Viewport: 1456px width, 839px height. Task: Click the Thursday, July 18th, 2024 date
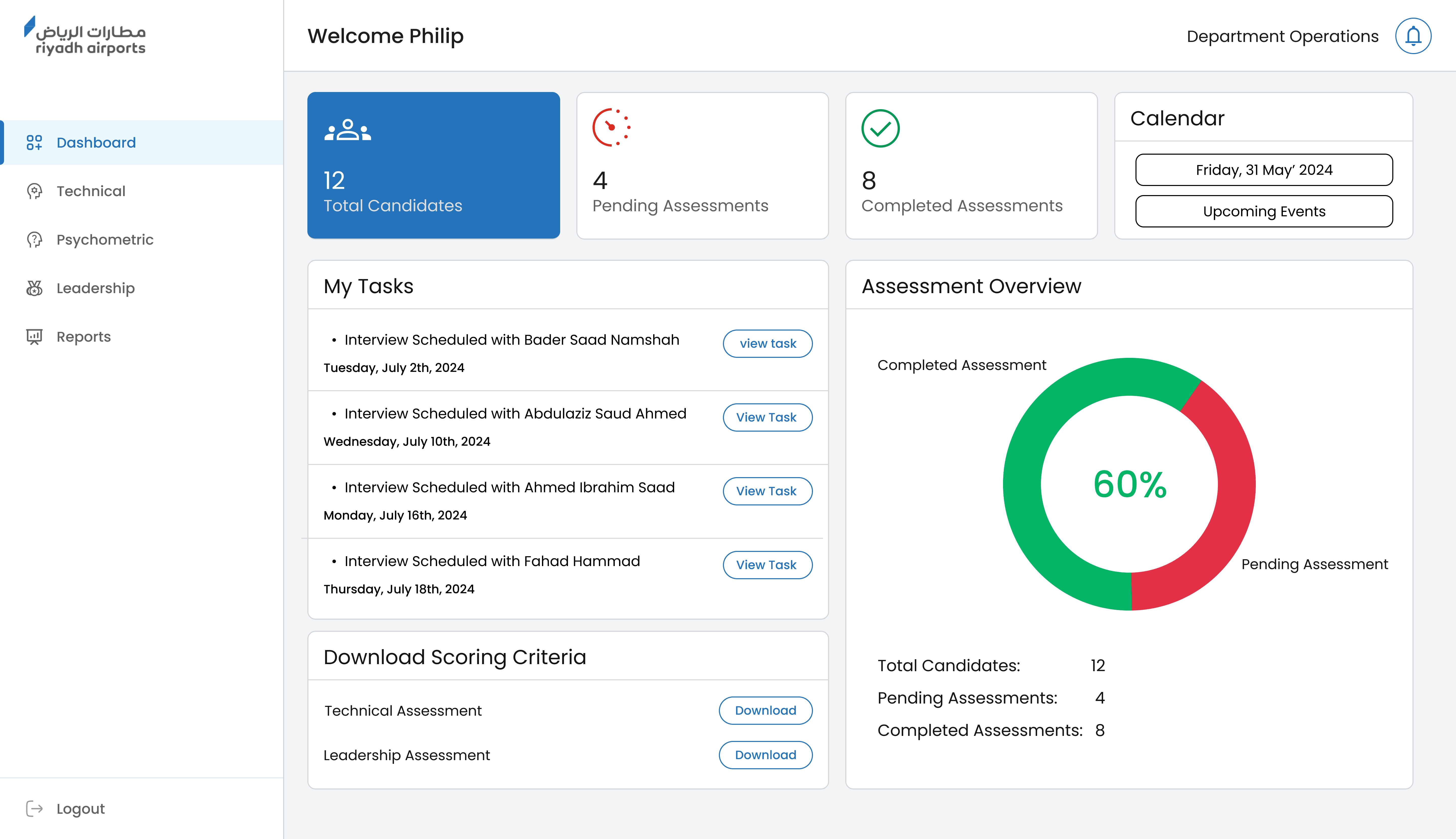399,589
